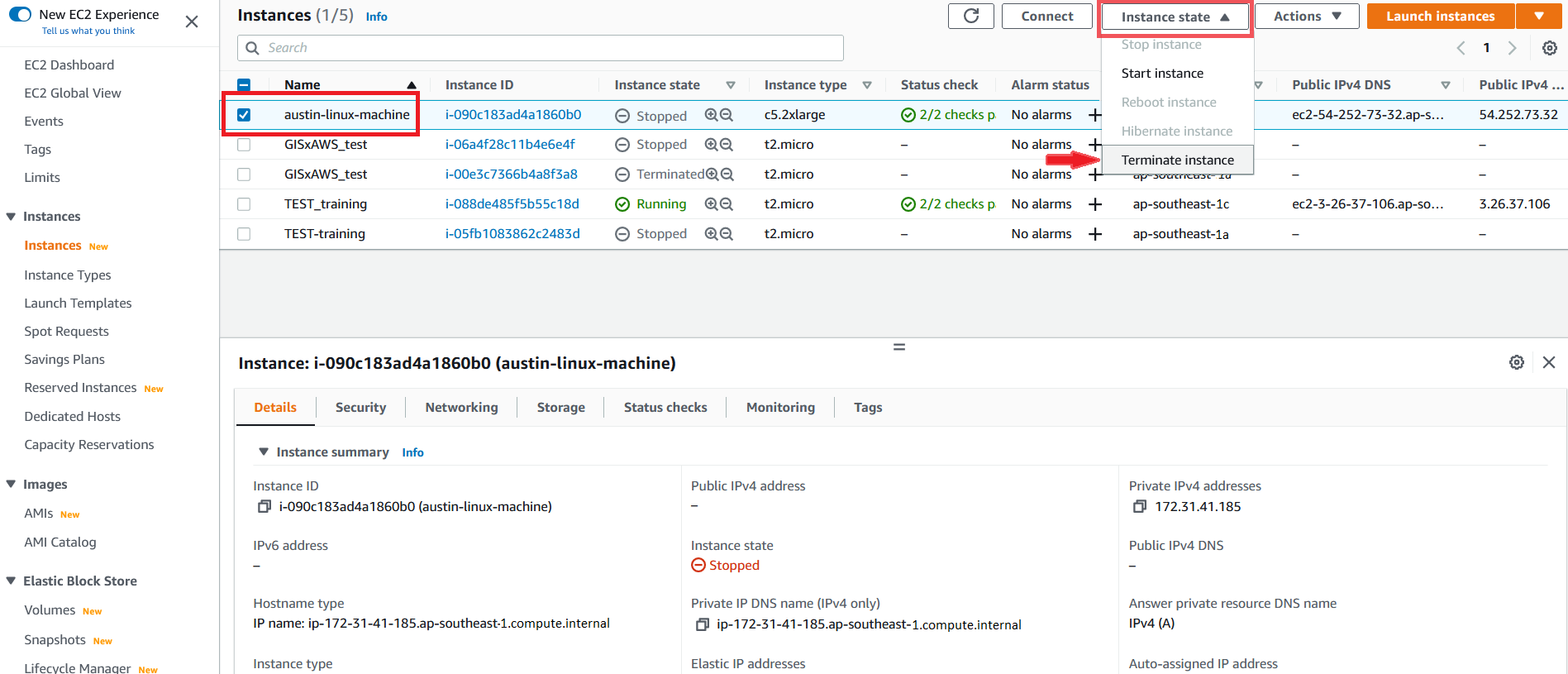
Task: Add alarm plus icon for TEST_training row
Action: (1095, 204)
